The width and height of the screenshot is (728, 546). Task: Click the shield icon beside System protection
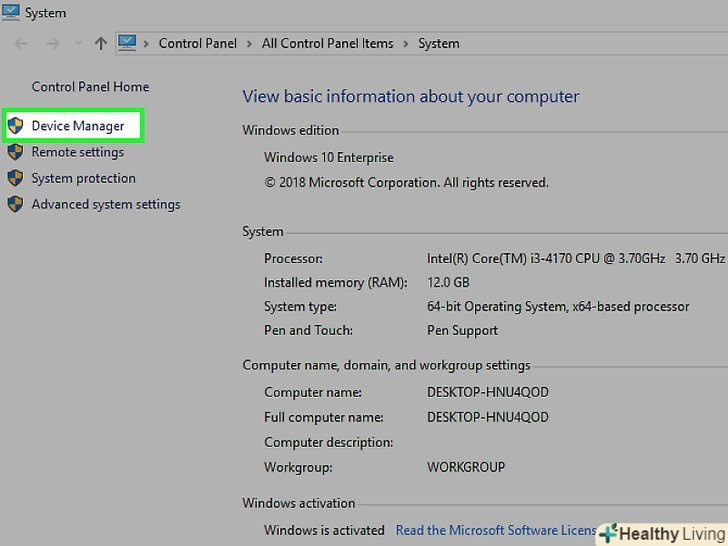point(15,178)
